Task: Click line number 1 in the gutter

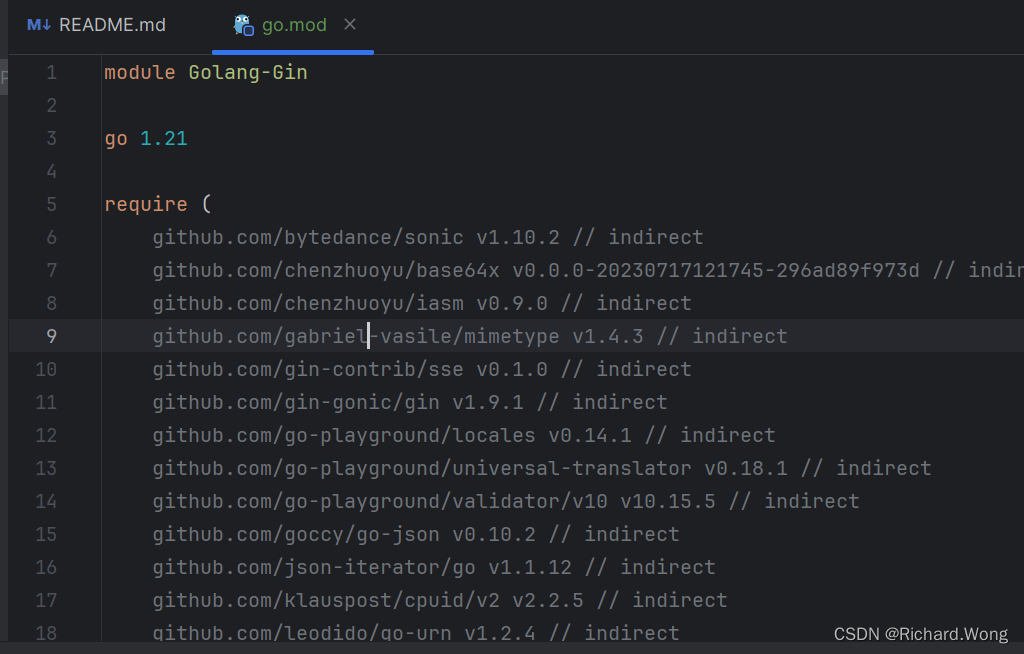Action: (51, 72)
